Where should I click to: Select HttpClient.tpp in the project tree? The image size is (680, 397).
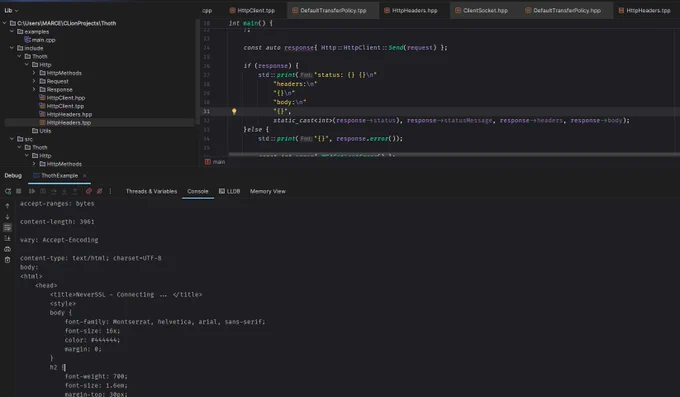point(65,106)
